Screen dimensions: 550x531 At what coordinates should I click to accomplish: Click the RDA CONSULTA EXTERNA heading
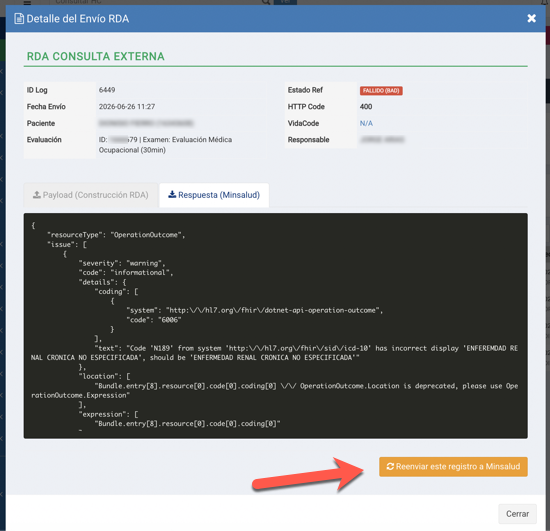[x=95, y=56]
